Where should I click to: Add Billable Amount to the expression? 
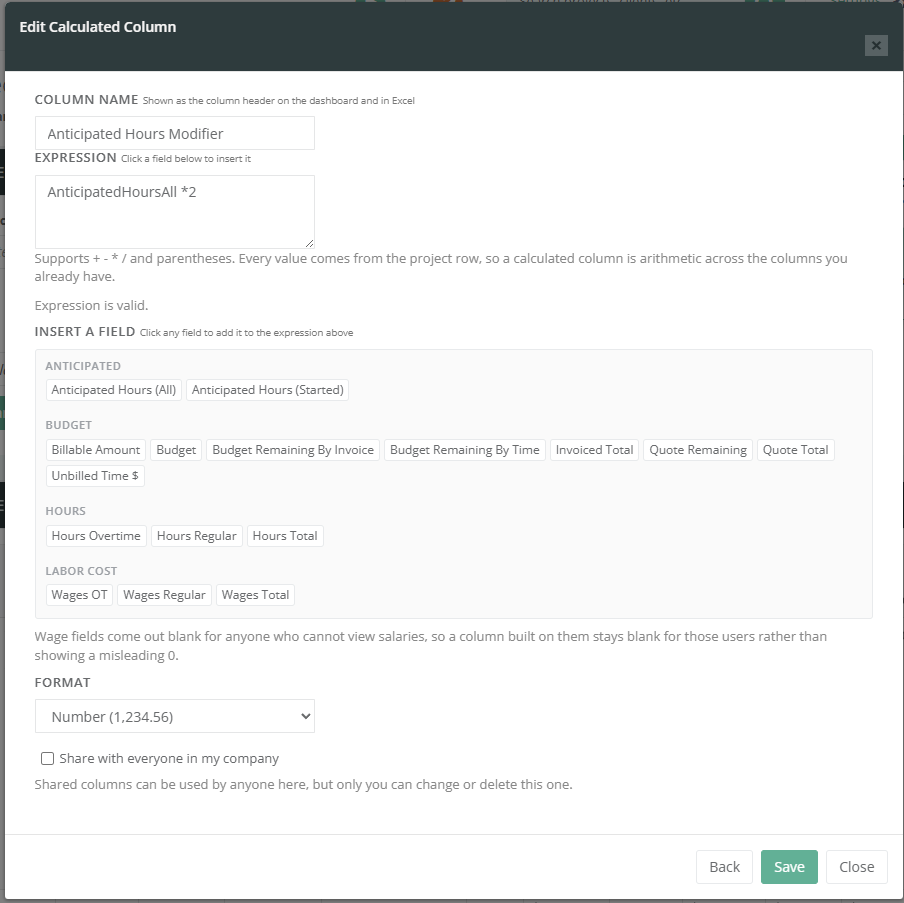(96, 450)
